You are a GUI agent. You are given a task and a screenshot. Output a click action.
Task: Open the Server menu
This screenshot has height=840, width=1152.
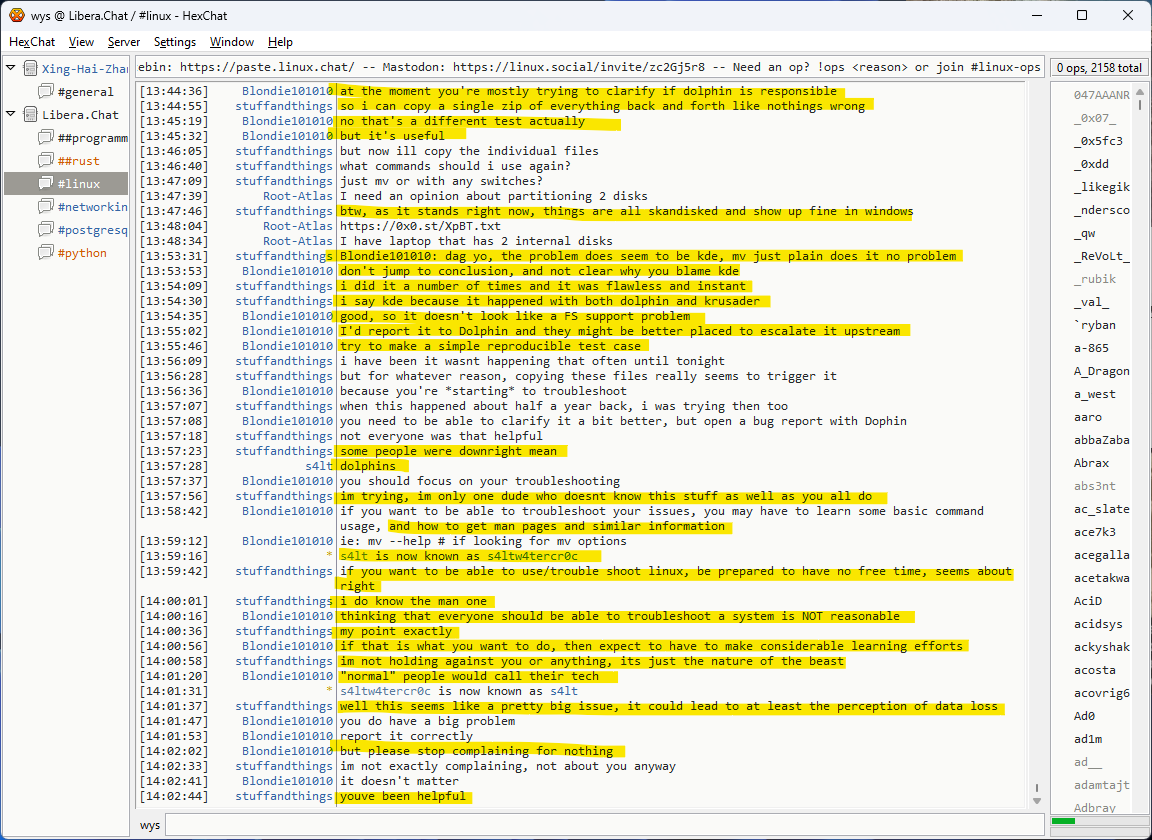[x=124, y=42]
